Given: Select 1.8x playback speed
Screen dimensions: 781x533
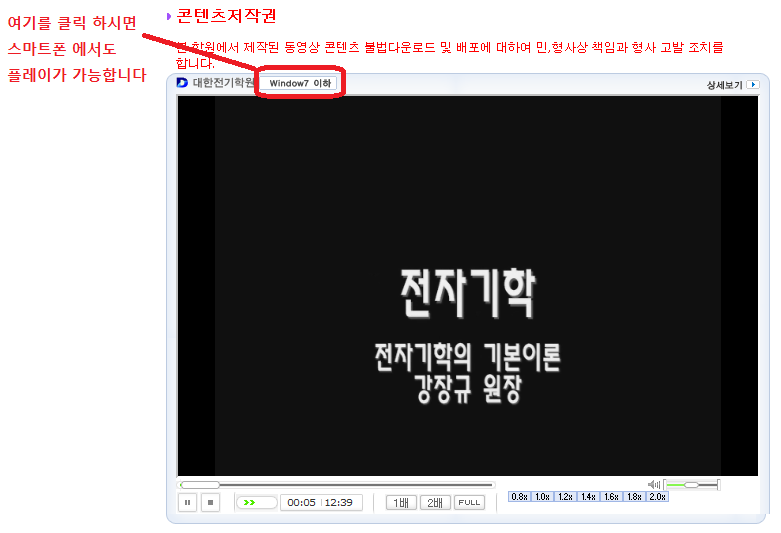Looking at the screenshot, I should (x=634, y=497).
